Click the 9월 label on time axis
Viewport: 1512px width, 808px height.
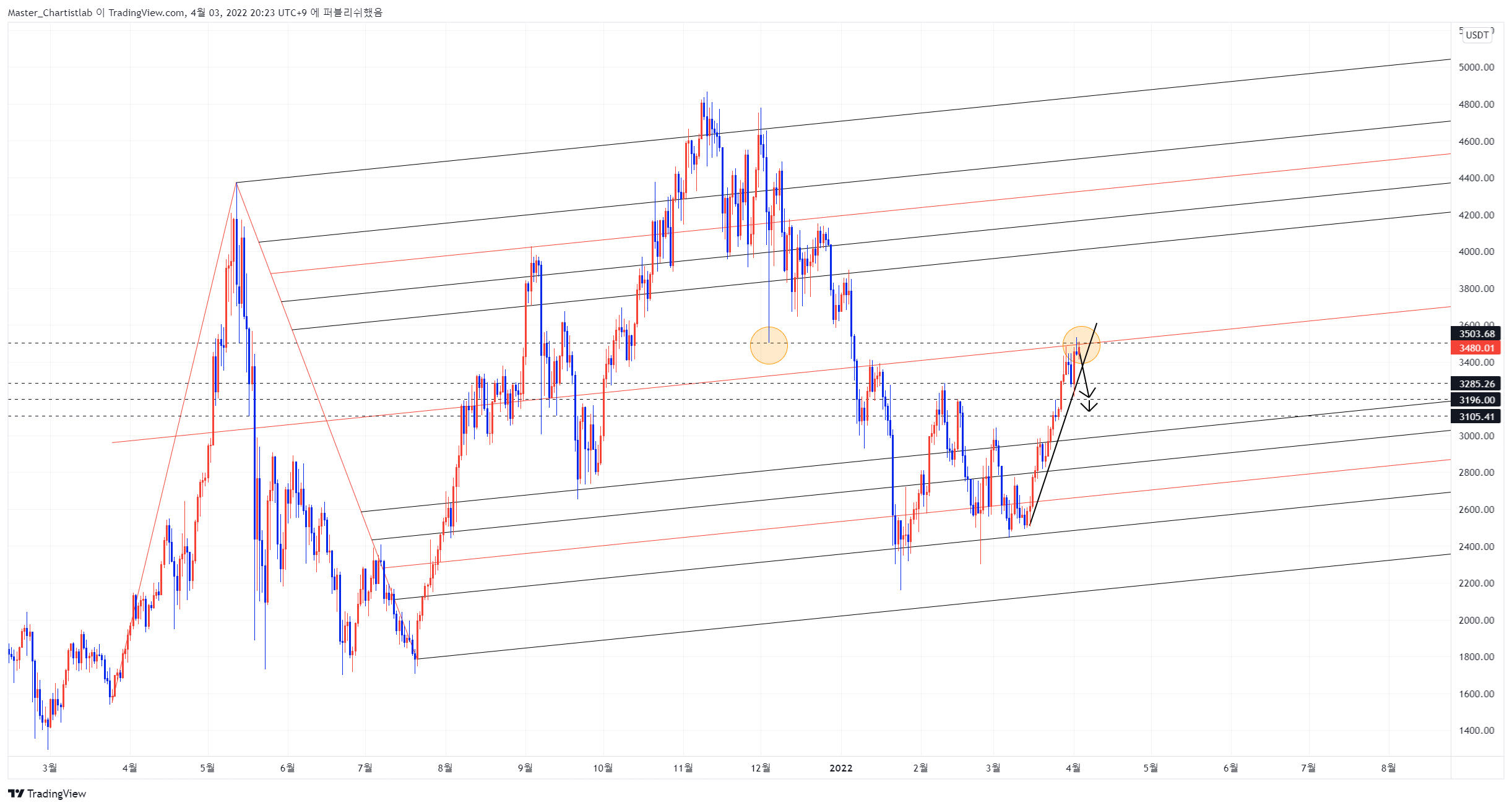point(525,768)
